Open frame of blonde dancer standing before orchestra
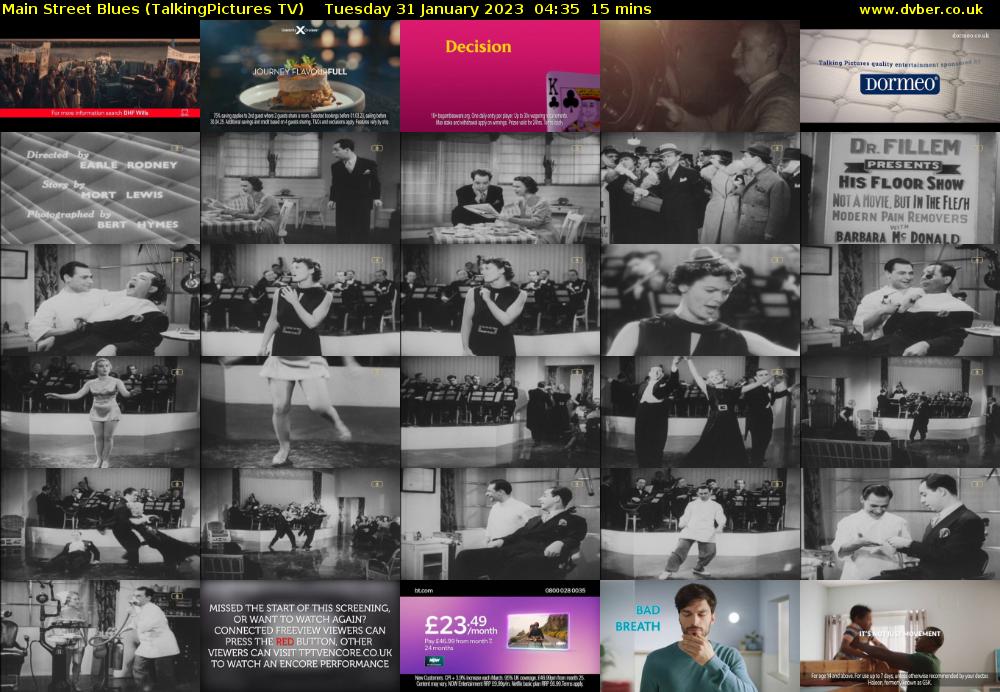The image size is (1000, 692). point(100,412)
